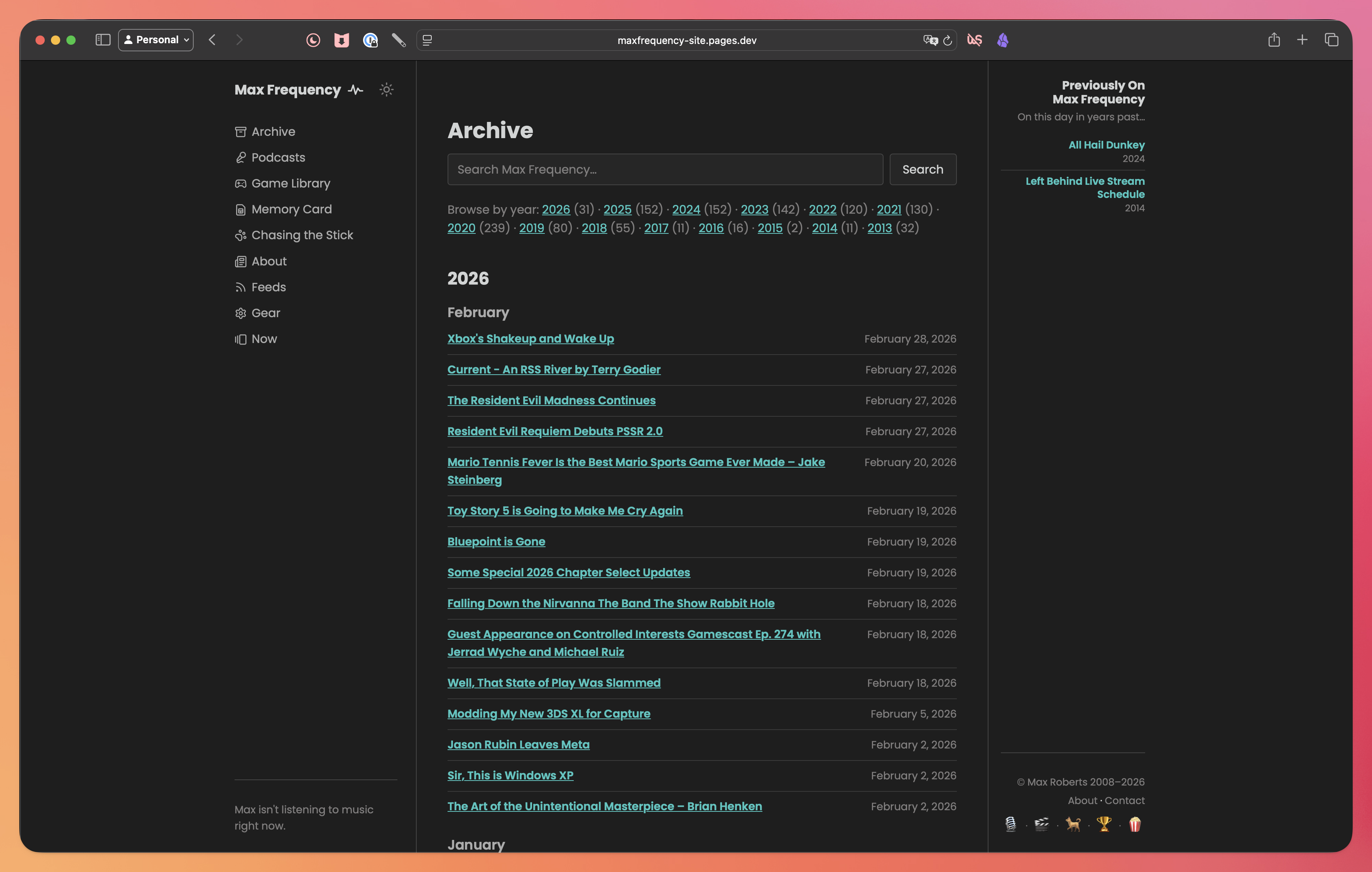Open the browser share menu

[1274, 40]
